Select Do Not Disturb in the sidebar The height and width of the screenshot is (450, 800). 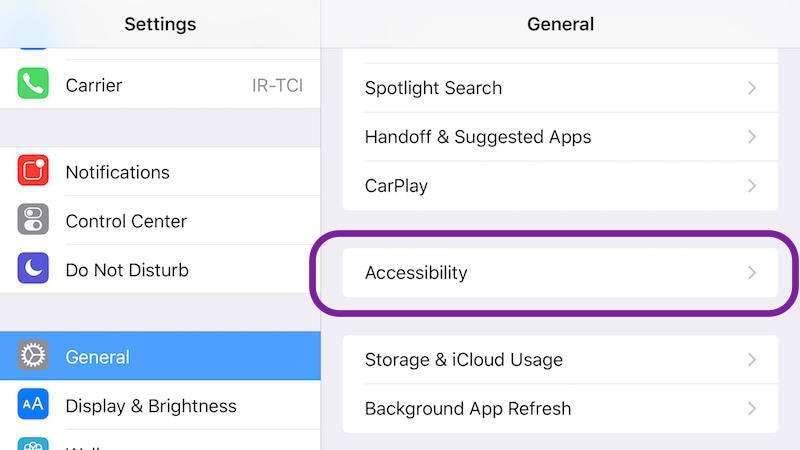pos(127,270)
